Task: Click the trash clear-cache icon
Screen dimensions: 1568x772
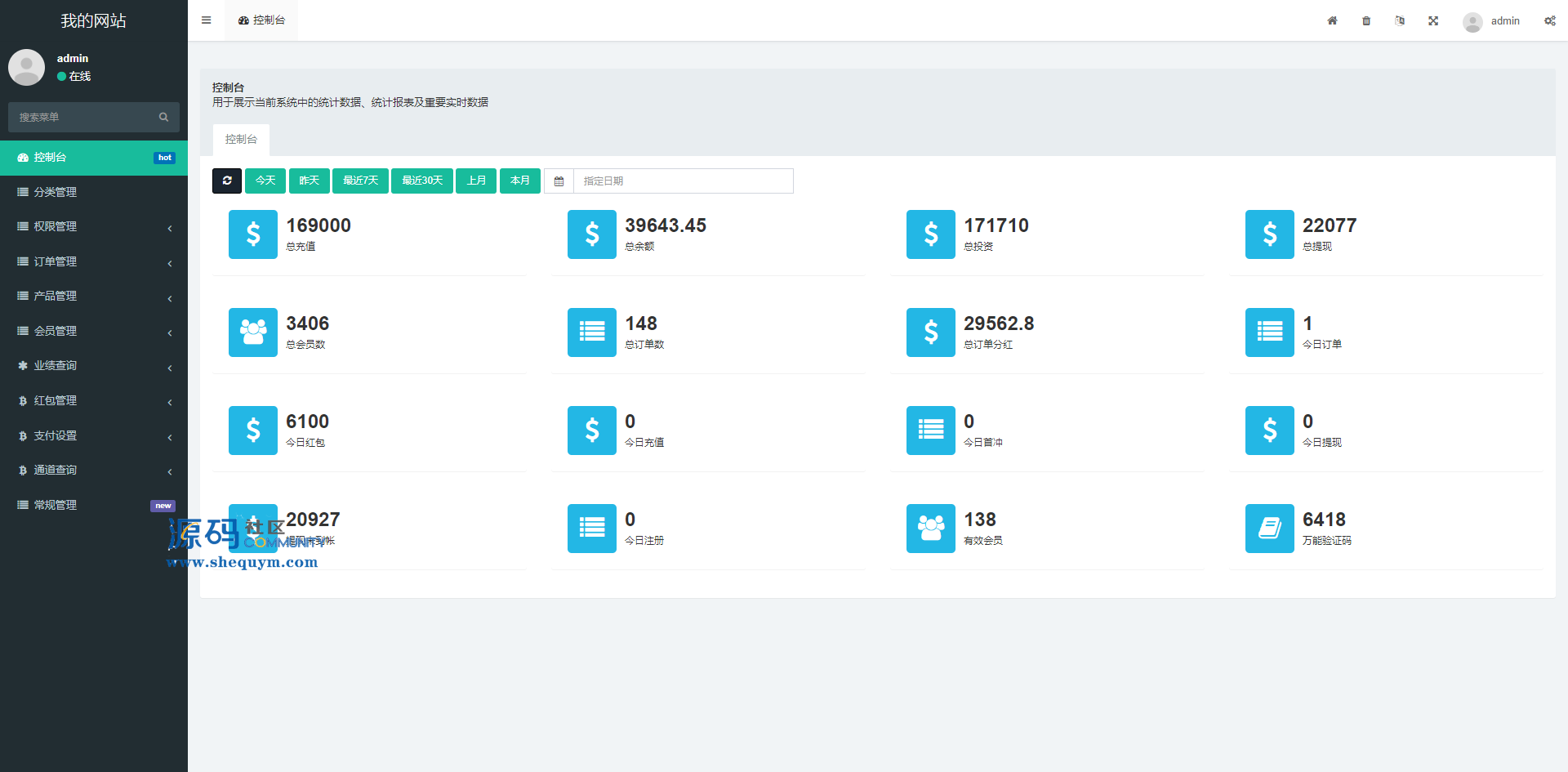Action: coord(1366,20)
